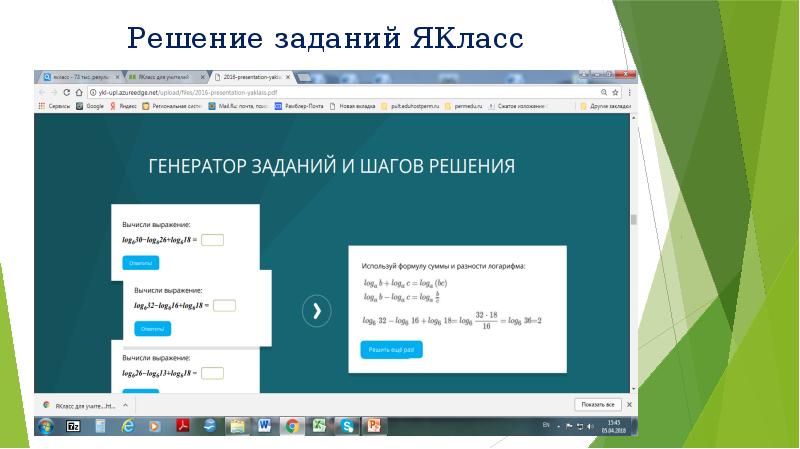The width and height of the screenshot is (800, 449).
Task: Open the permedu.ru bookmark
Action: click(463, 106)
